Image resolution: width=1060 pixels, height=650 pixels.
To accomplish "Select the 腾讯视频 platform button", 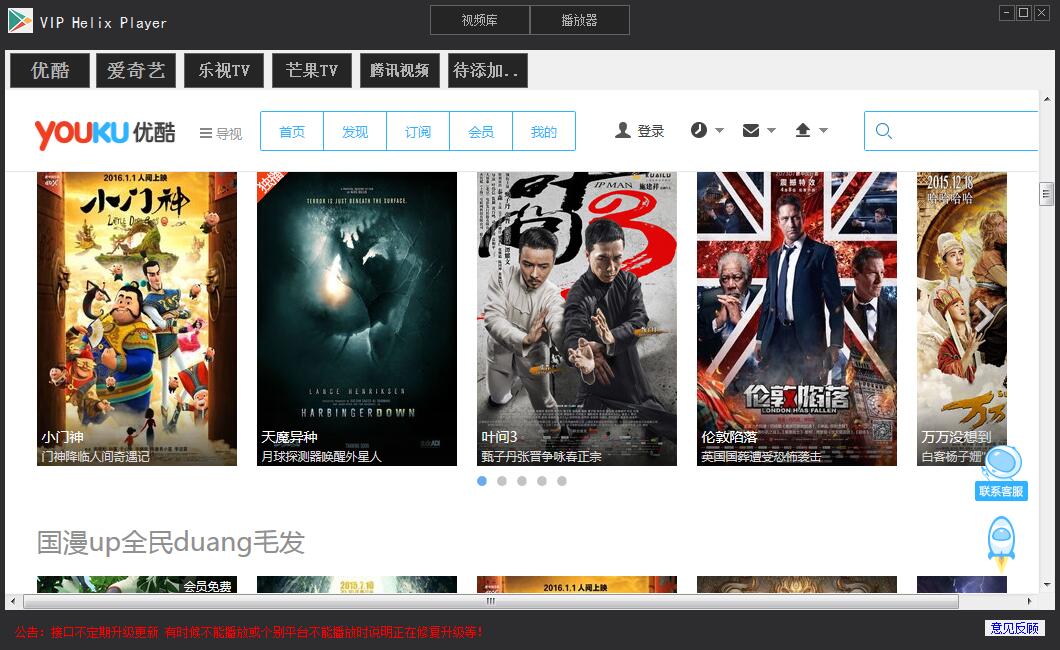I will point(400,70).
